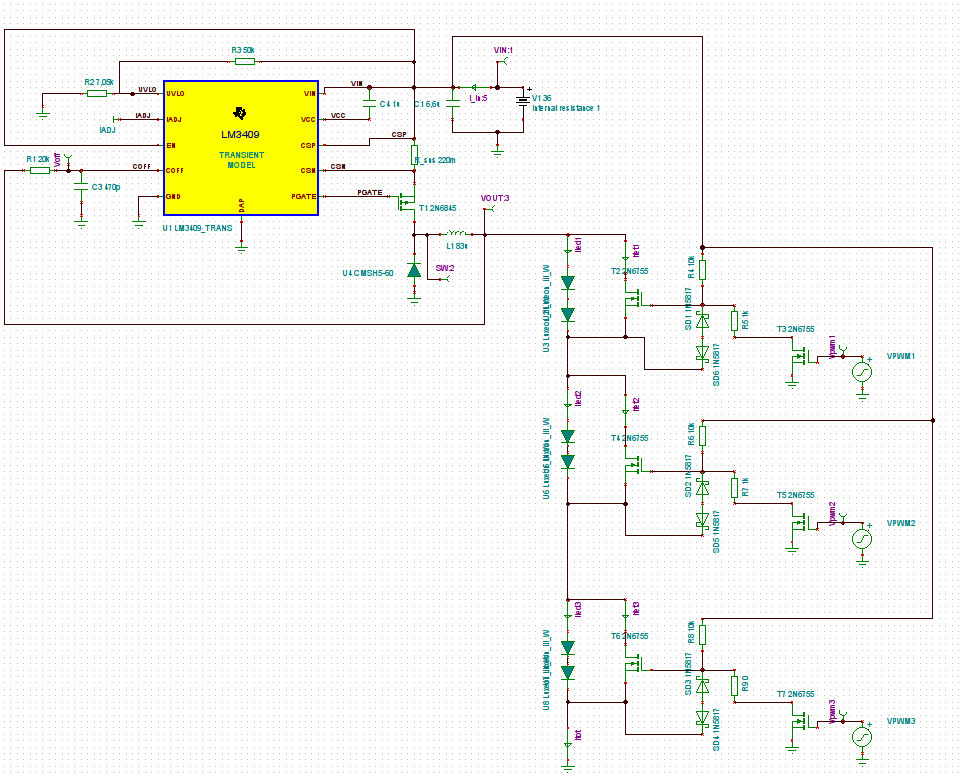Select inductor L1 83u symbol

(x=457, y=233)
